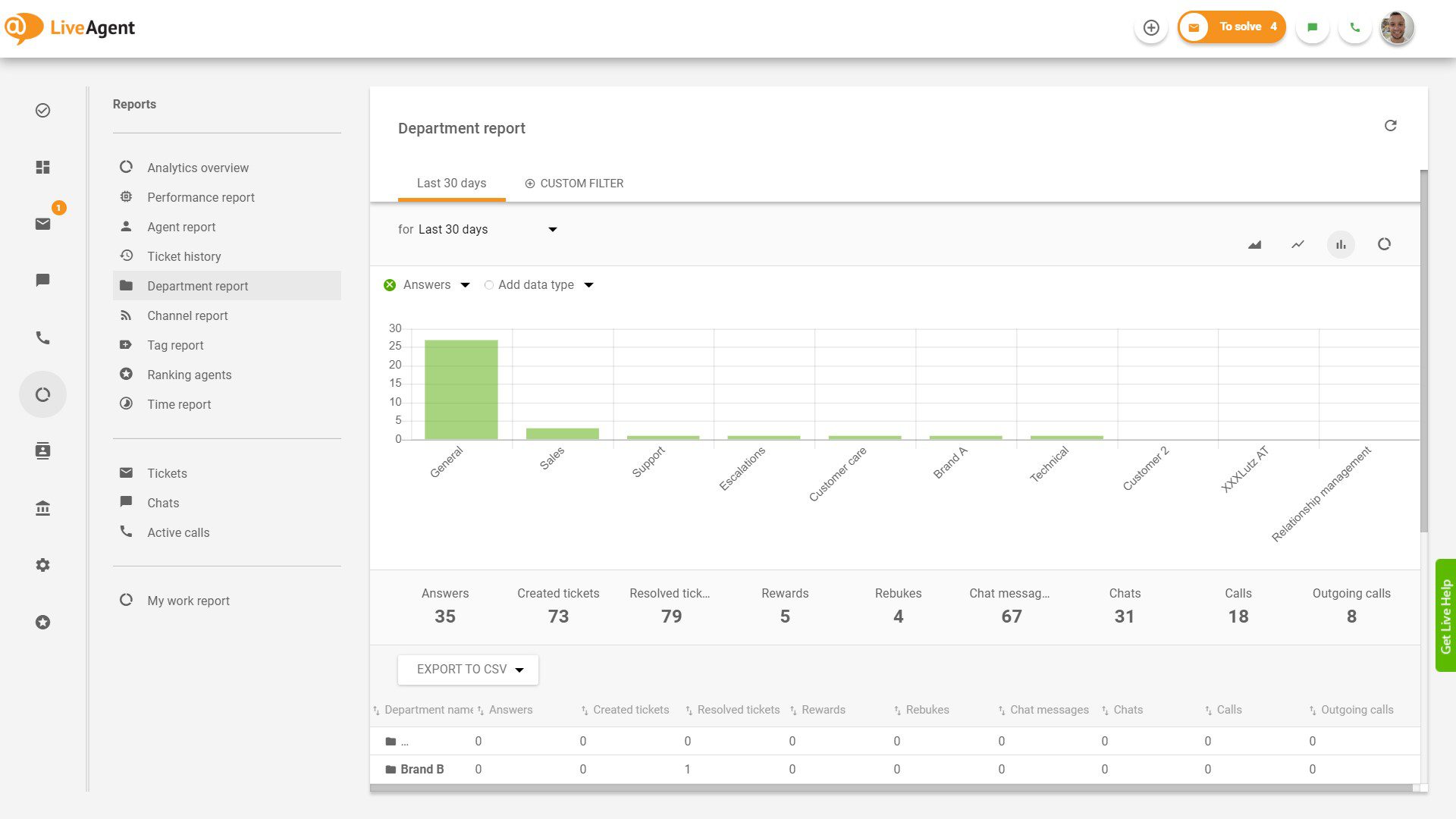Screen dimensions: 1456x819
Task: Open the Channel report from the menu
Action: click(x=187, y=315)
